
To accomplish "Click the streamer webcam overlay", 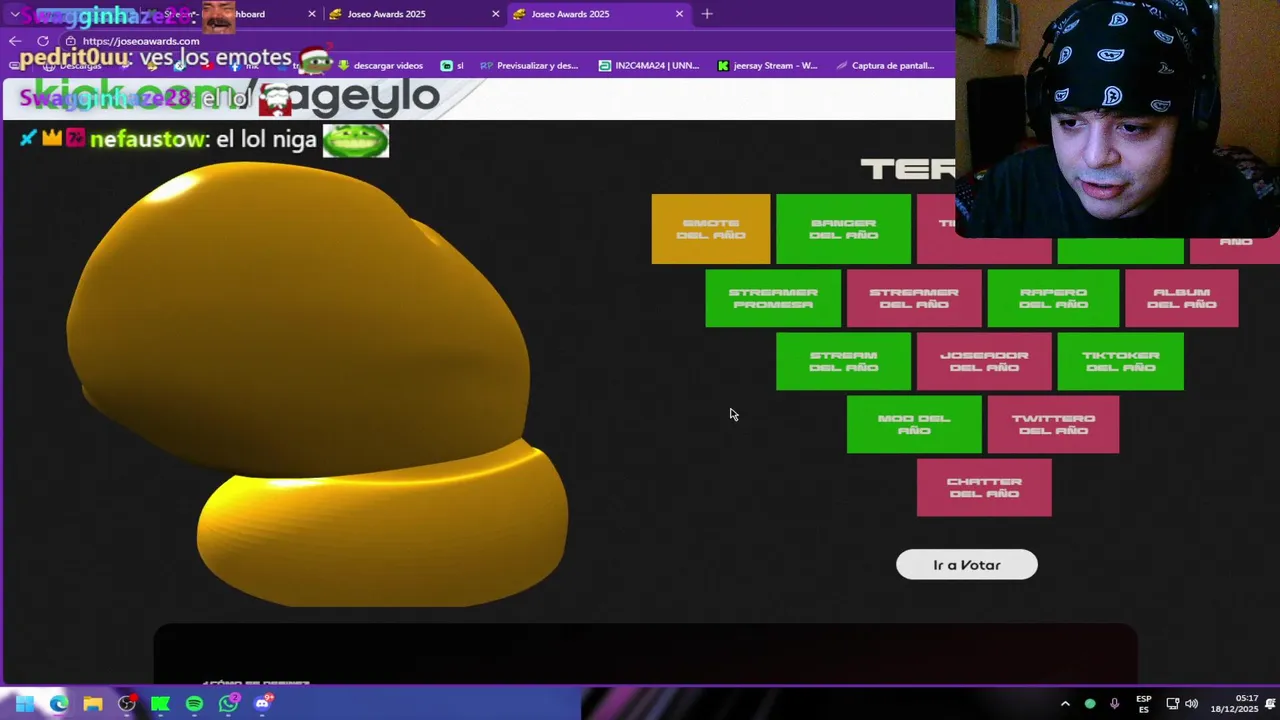I will tap(1117, 118).
